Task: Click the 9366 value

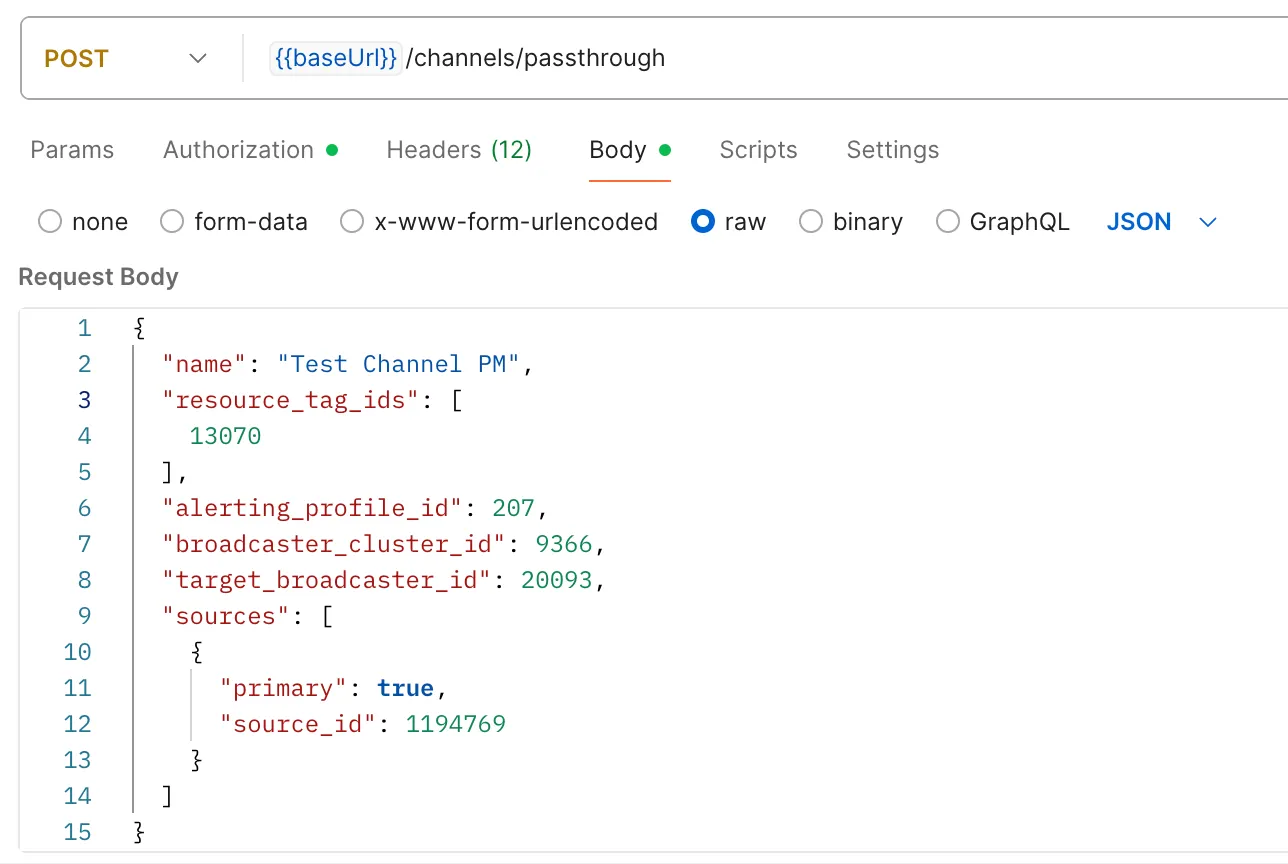Action: pos(564,544)
